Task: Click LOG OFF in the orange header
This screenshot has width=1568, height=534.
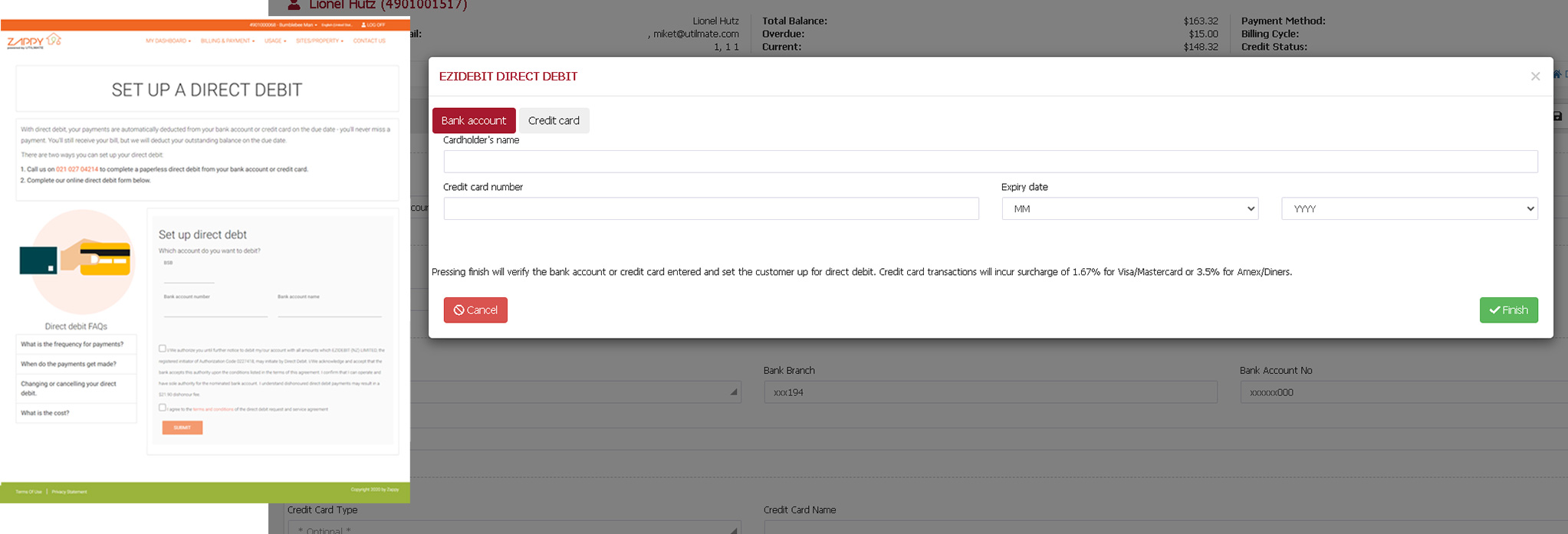Action: (373, 25)
